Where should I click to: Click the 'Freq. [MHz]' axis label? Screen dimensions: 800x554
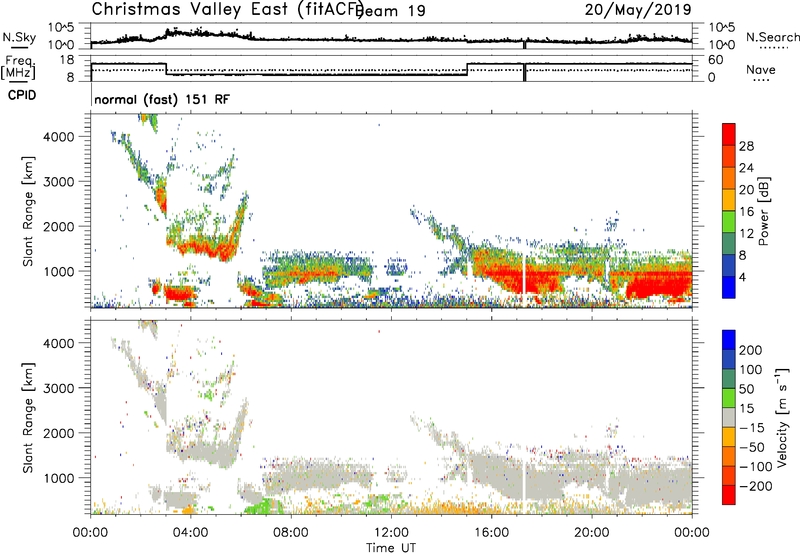click(20, 67)
